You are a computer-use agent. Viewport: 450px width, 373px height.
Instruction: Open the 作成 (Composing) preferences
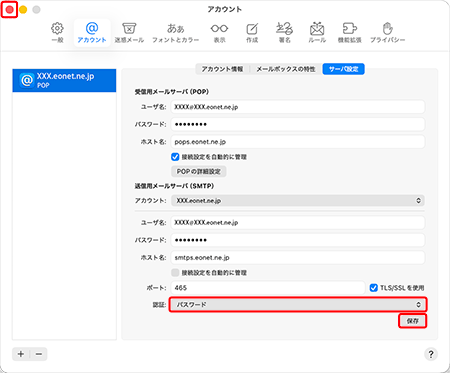[x=252, y=33]
